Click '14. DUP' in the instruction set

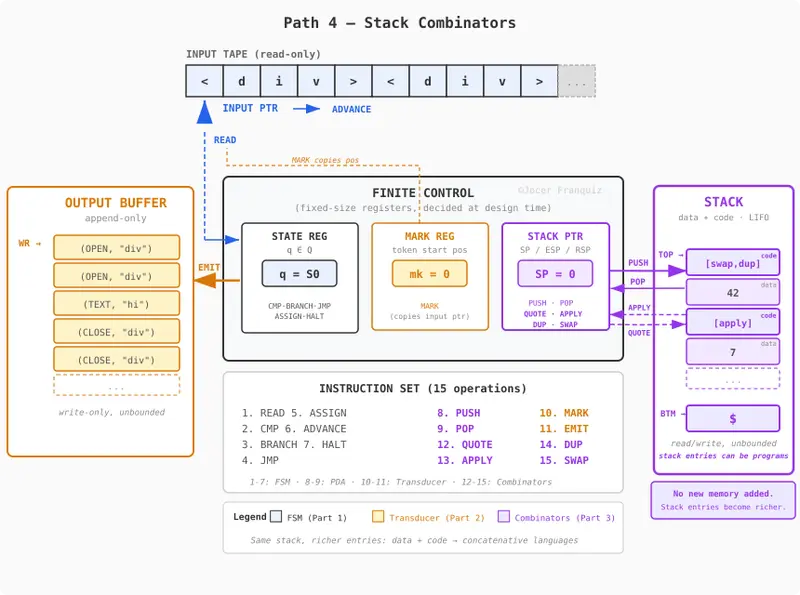tap(561, 444)
